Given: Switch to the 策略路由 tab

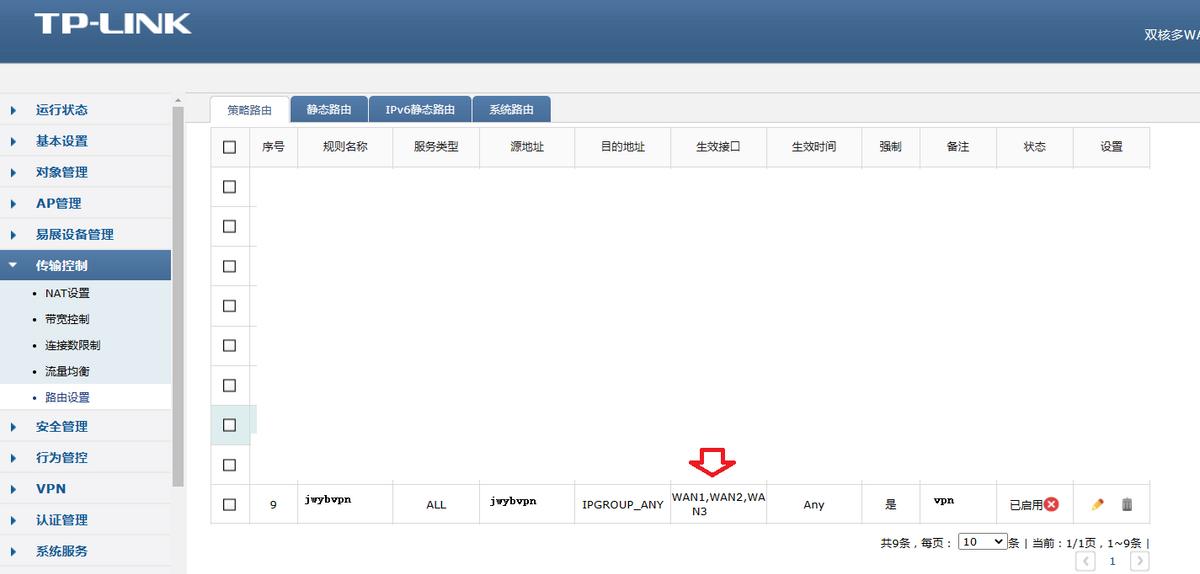Looking at the screenshot, I should pos(249,109).
